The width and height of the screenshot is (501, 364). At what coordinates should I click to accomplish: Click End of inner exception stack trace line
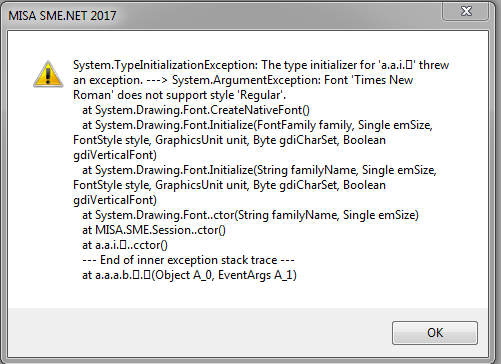(188, 260)
